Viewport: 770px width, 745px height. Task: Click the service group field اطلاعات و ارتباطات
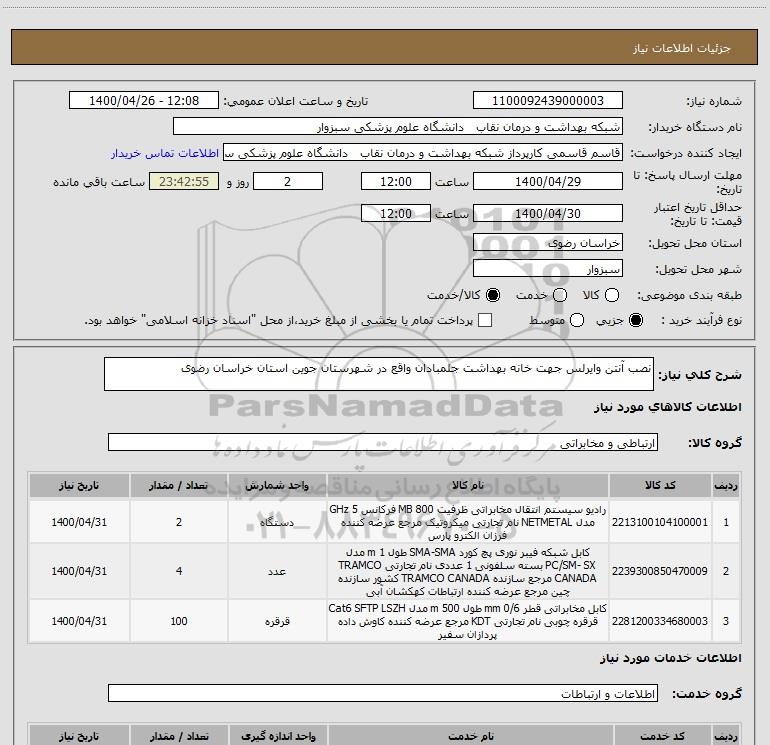(383, 693)
